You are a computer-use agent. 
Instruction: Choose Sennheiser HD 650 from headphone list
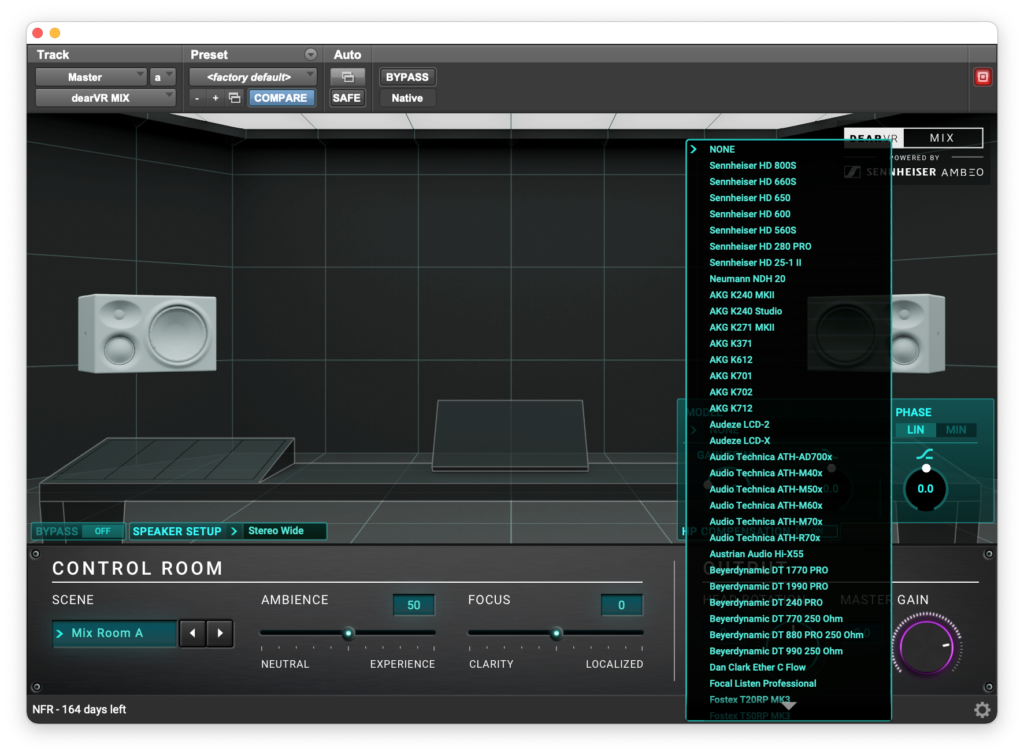click(749, 198)
